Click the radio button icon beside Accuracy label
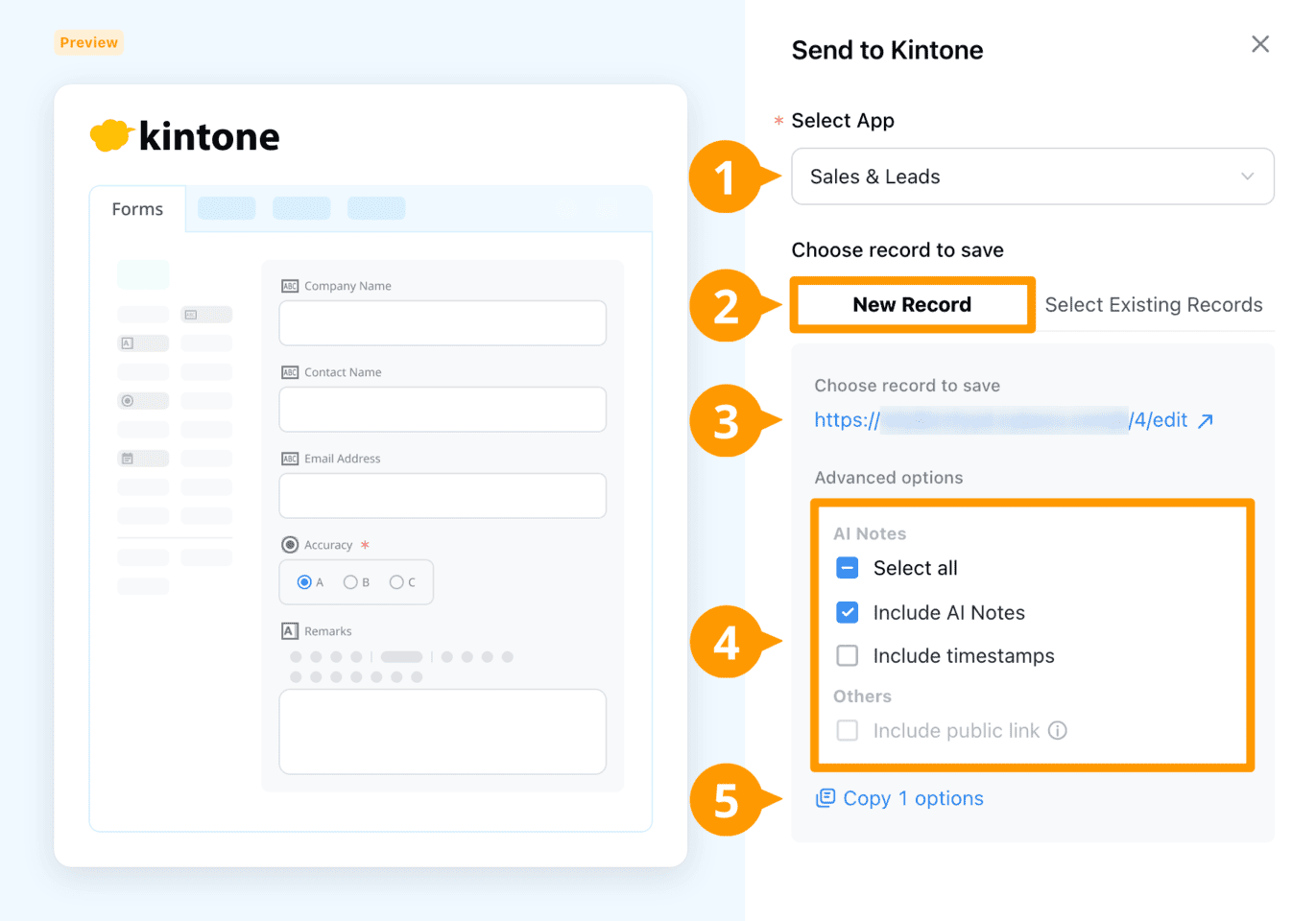This screenshot has width=1316, height=921. pos(290,545)
